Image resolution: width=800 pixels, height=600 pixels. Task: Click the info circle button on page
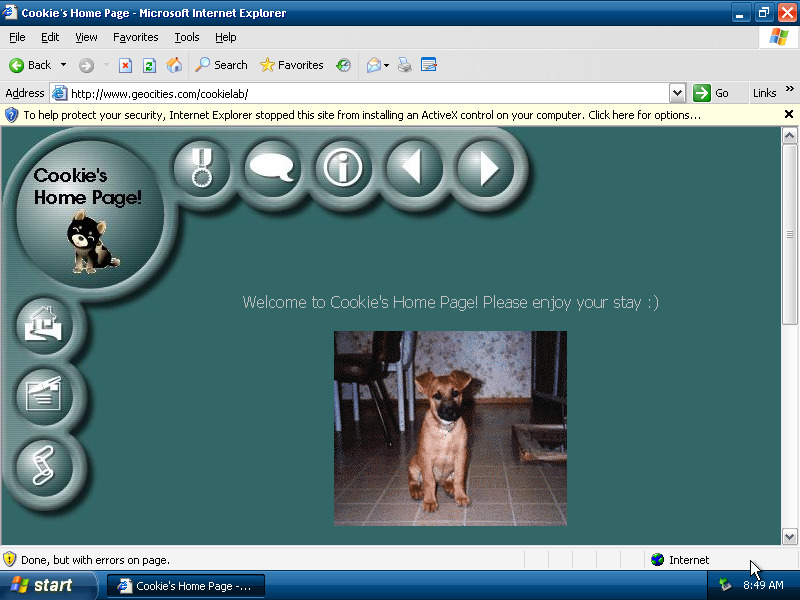click(343, 166)
